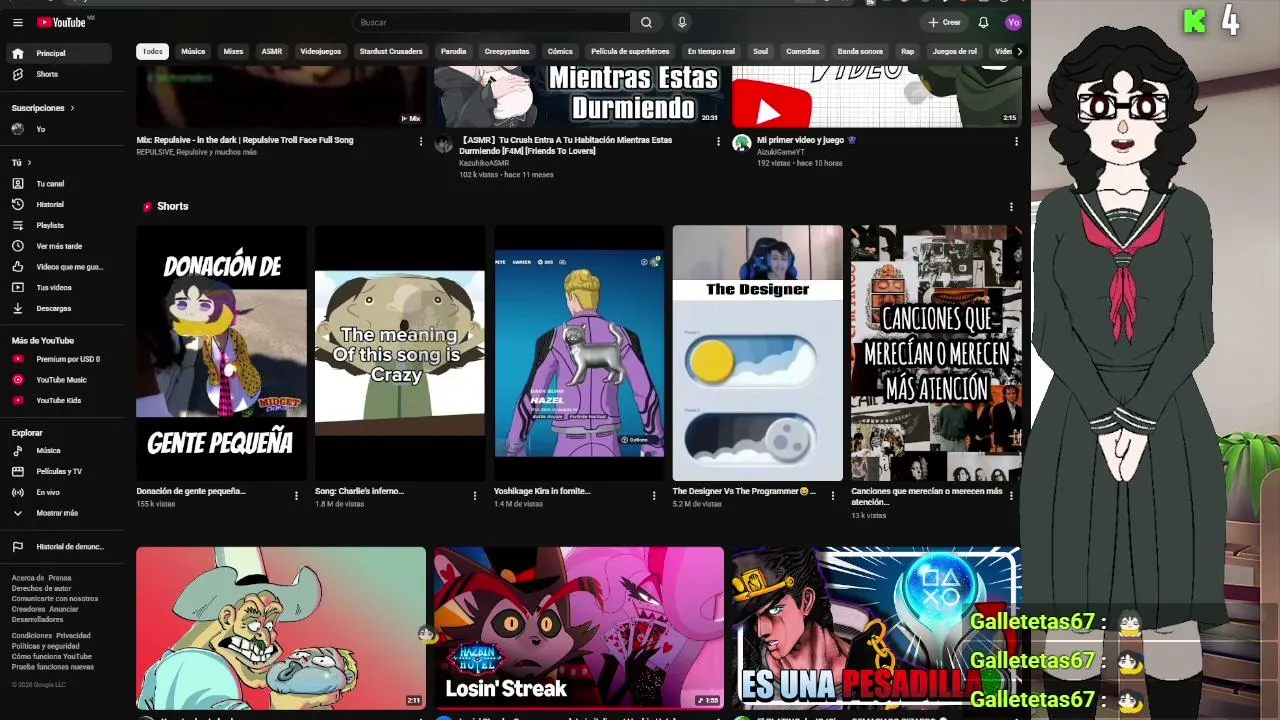Open the Privacidad footer link

click(x=73, y=635)
